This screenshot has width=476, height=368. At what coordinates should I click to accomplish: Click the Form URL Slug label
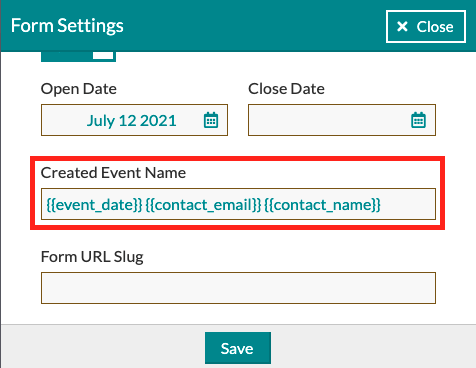92,257
